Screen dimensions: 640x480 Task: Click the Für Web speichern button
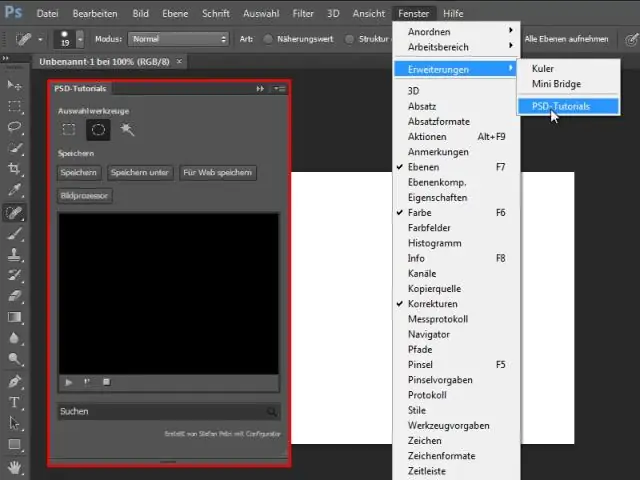(x=218, y=173)
